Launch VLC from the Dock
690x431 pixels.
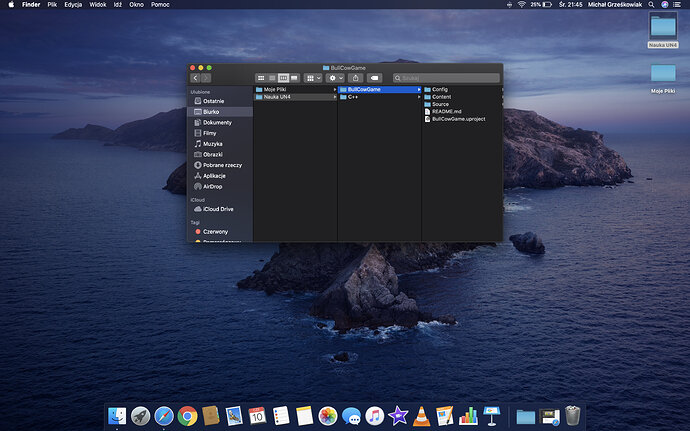422,415
